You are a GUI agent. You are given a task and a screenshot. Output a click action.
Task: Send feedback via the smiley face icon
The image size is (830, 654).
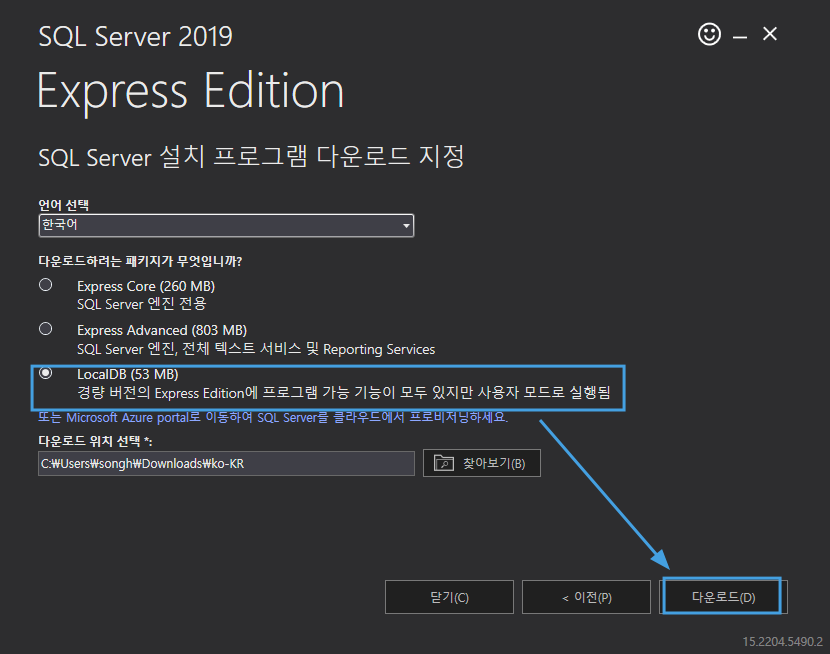click(x=709, y=34)
